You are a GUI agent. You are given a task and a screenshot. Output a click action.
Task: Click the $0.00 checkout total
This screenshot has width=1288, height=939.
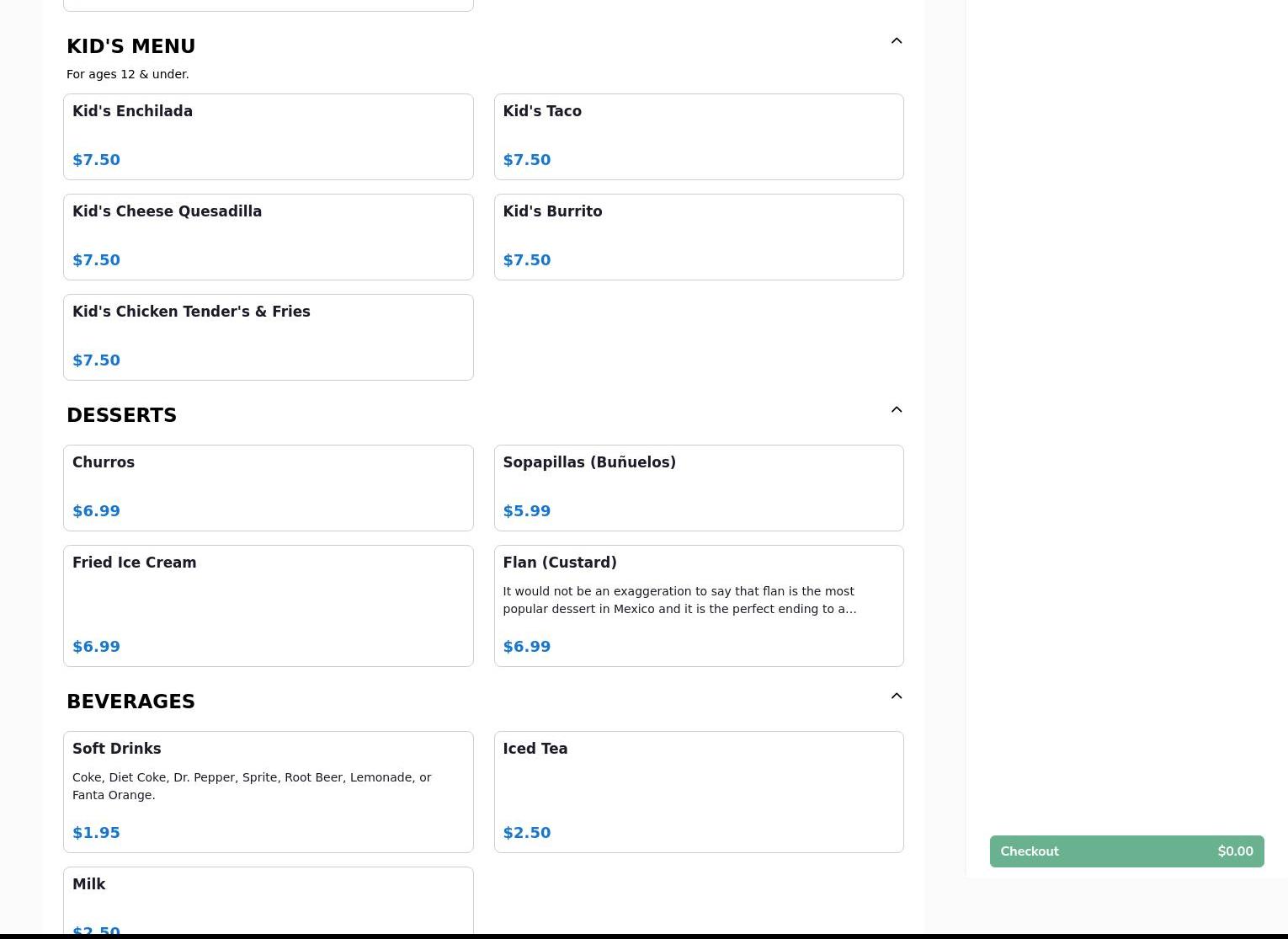(1235, 851)
